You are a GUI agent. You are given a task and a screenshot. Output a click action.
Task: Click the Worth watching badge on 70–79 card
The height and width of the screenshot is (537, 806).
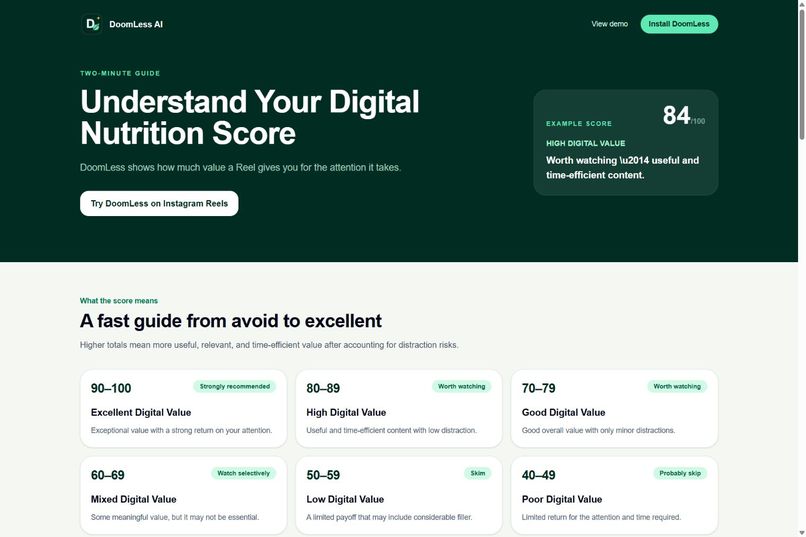pos(677,386)
